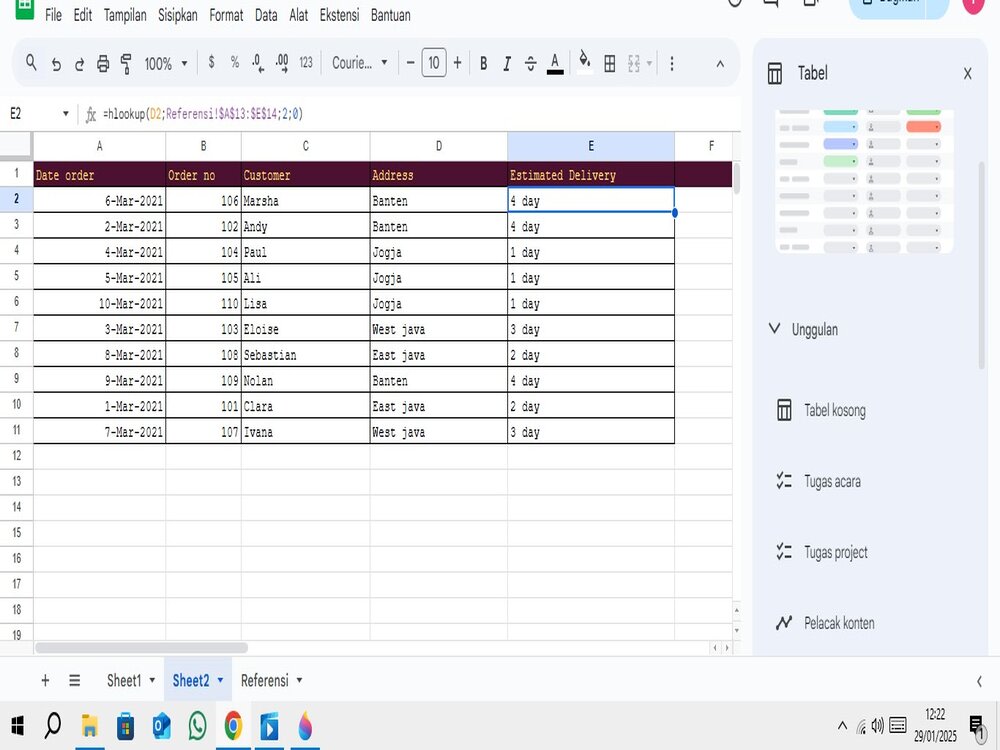Open the Courier font dropdown
This screenshot has height=750, width=1000.
(360, 62)
